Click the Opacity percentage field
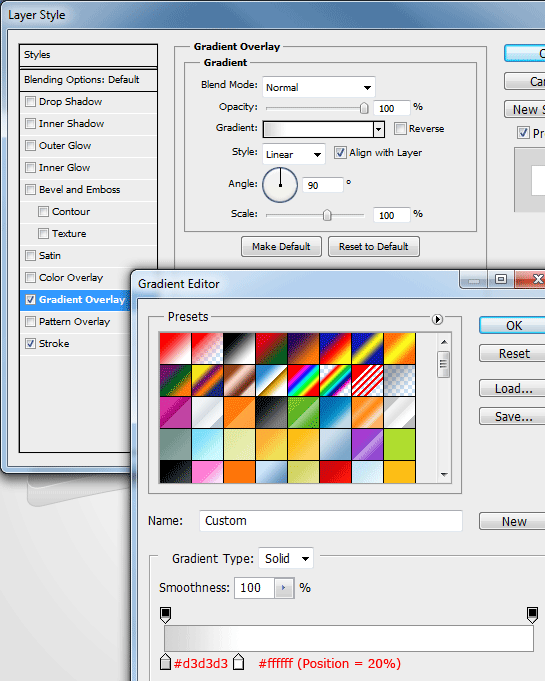 [x=392, y=108]
